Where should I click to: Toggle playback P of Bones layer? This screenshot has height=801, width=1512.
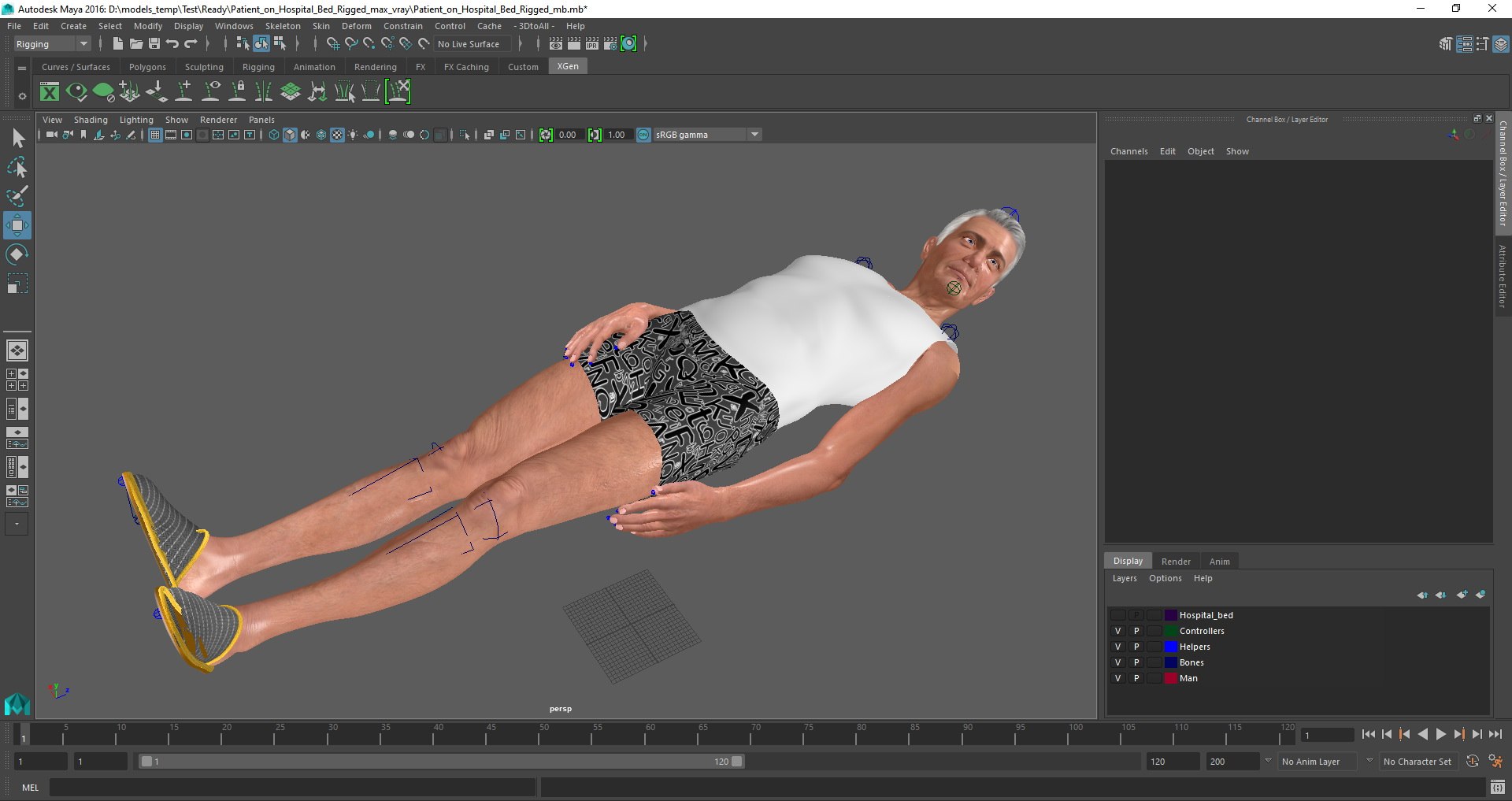pyautogui.click(x=1136, y=662)
